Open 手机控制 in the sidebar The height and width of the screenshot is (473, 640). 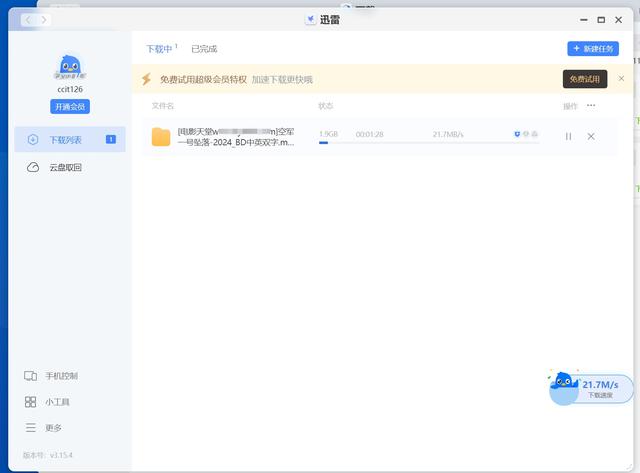(x=61, y=376)
